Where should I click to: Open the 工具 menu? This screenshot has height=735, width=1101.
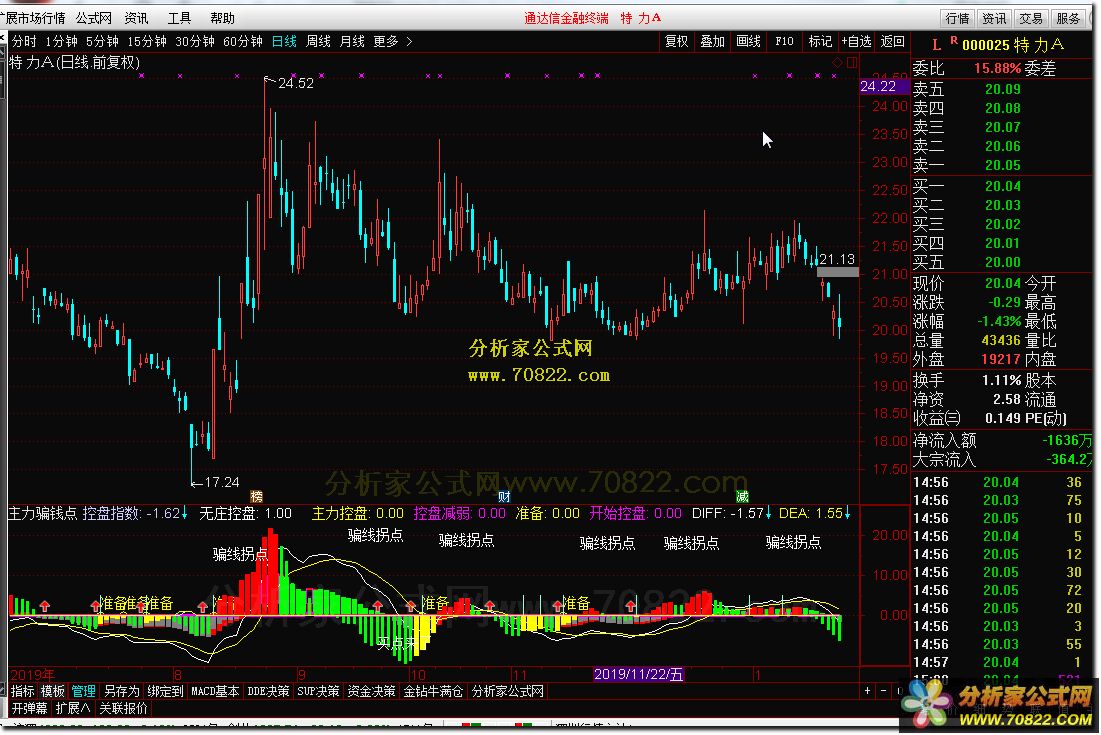tap(179, 18)
